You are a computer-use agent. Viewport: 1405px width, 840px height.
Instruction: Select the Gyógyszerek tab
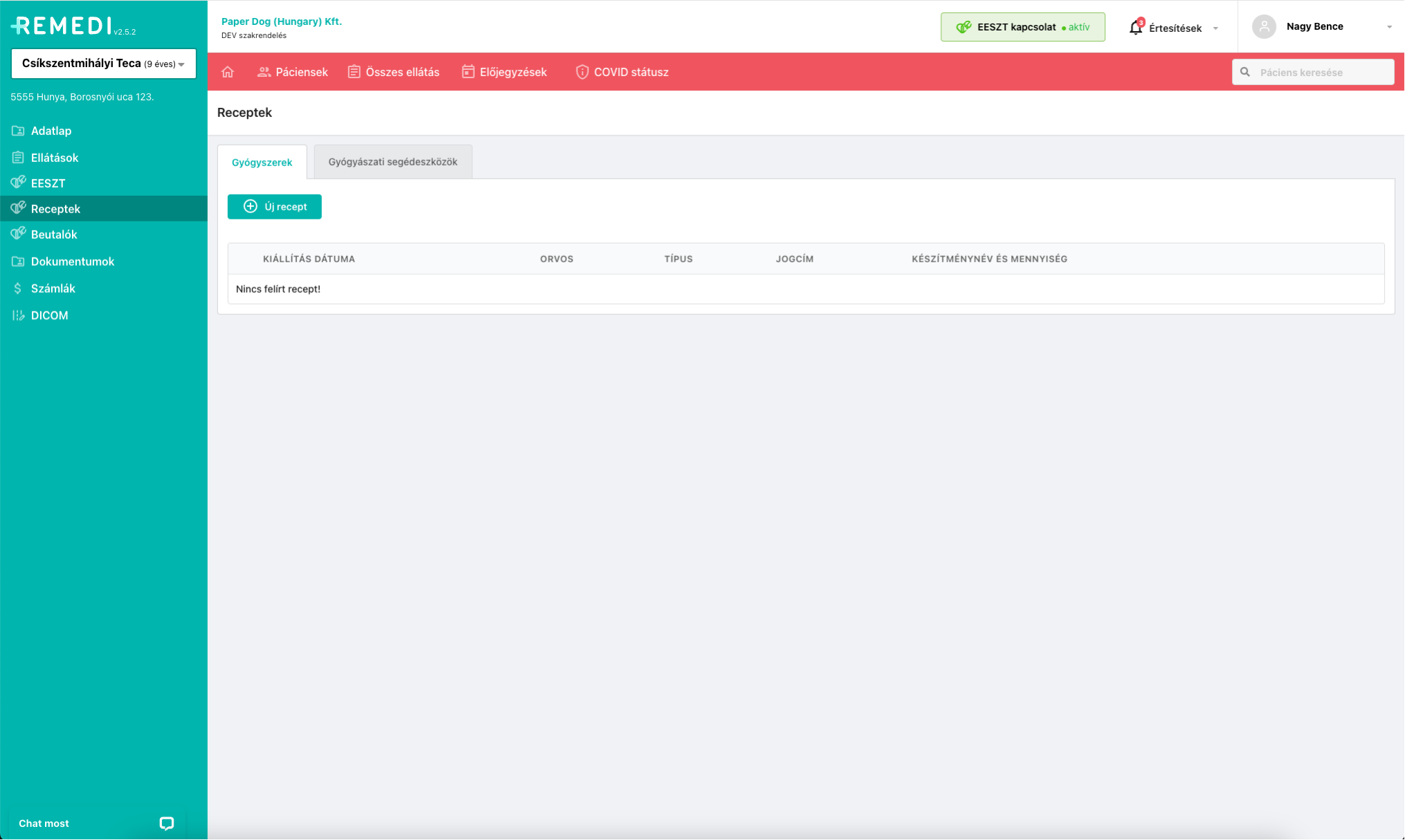click(x=262, y=163)
